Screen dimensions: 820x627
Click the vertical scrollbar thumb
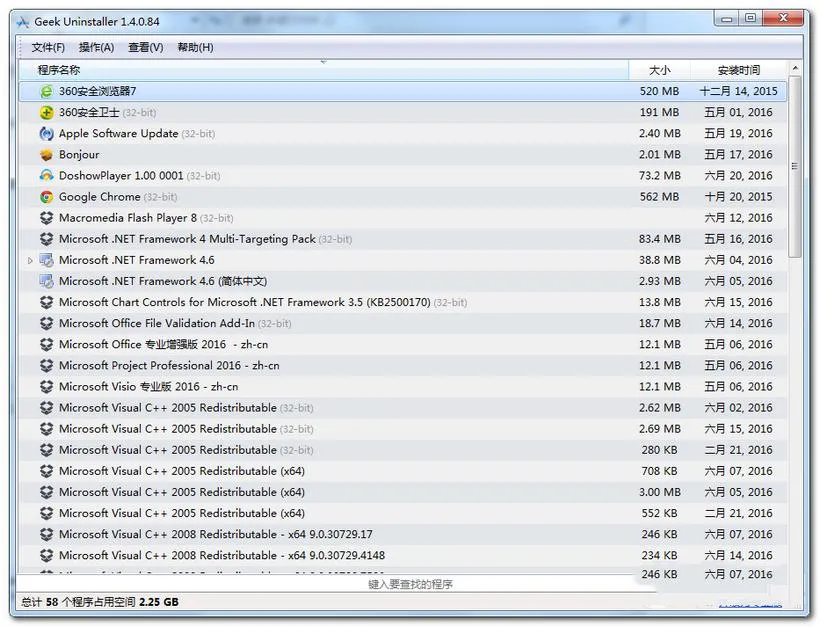tap(795, 167)
